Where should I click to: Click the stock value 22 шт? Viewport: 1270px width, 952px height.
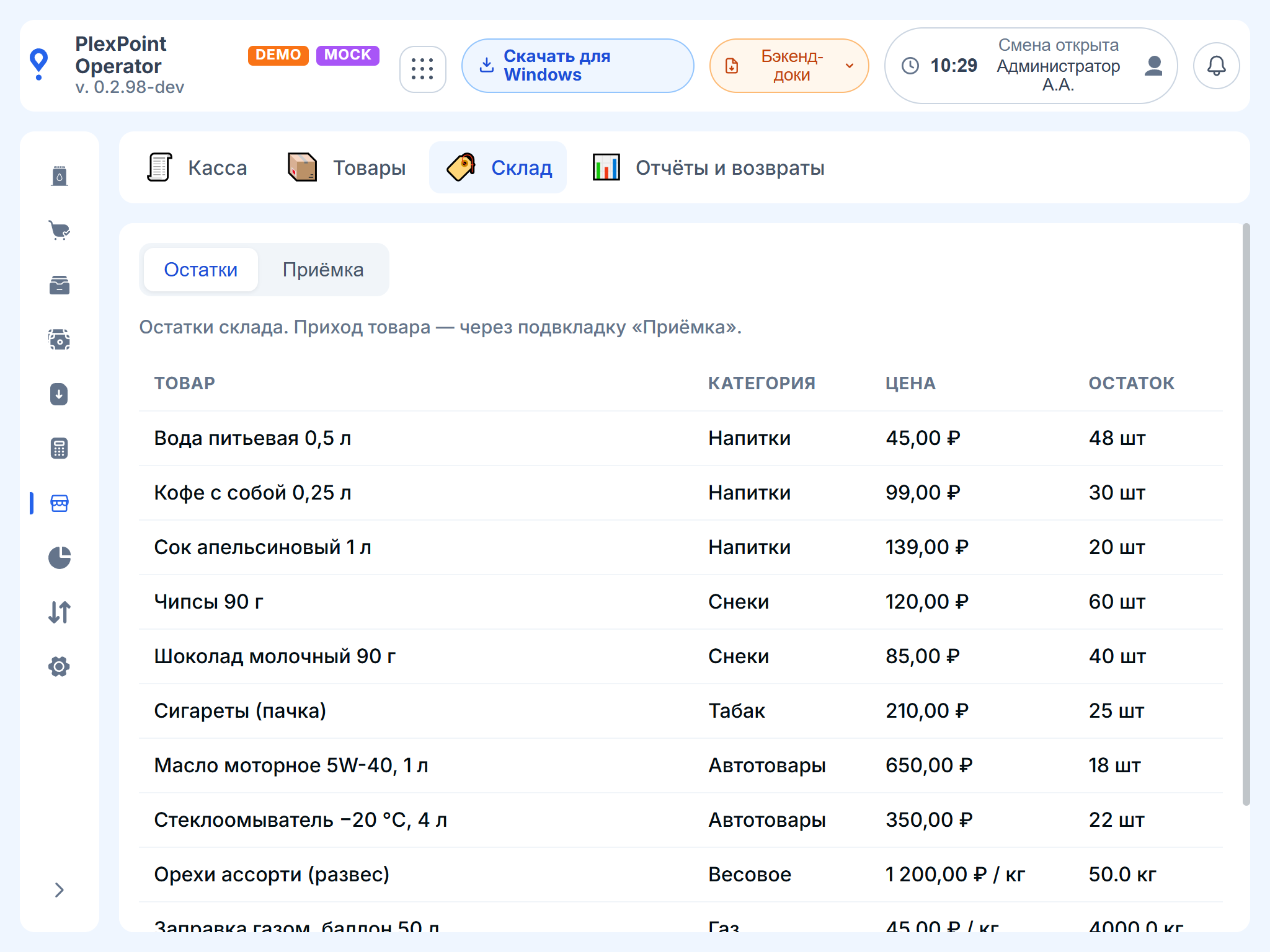(1117, 820)
